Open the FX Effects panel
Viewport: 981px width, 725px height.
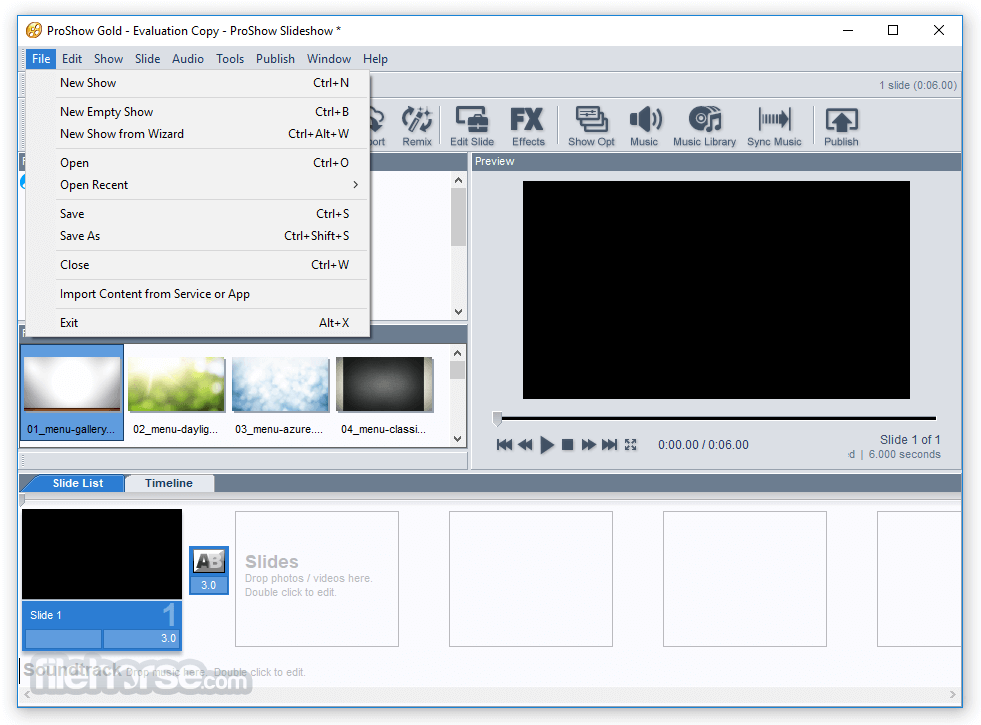tap(527, 126)
